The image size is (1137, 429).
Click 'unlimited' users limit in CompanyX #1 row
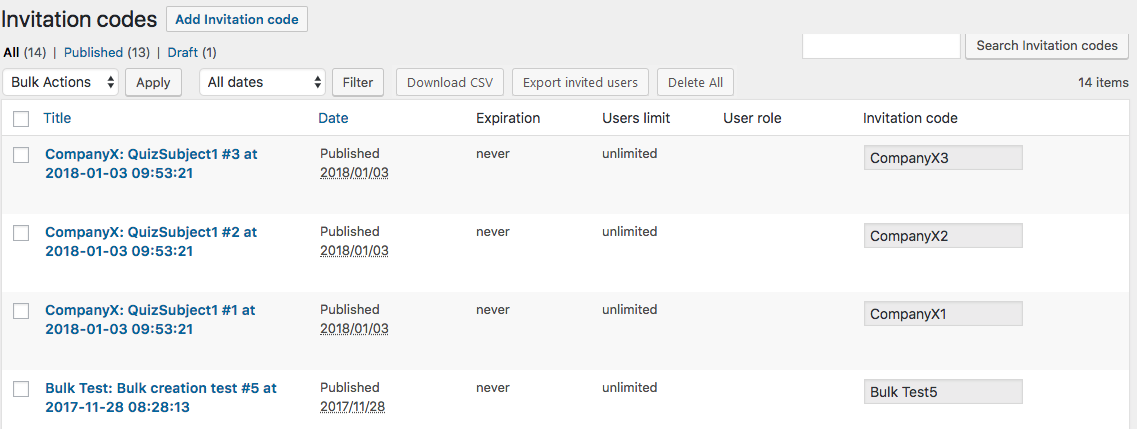629,309
